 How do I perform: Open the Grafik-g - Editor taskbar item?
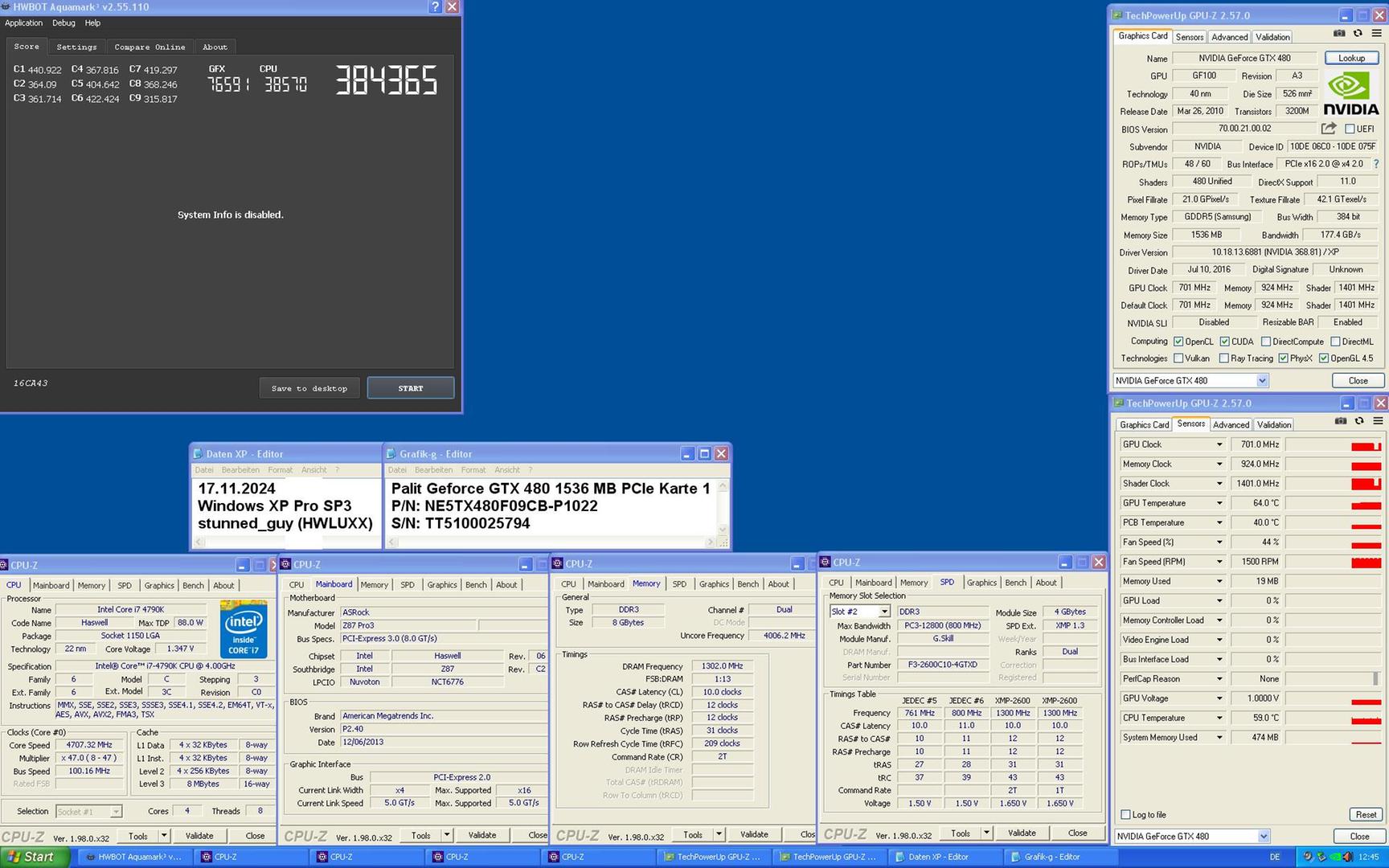1061,857
